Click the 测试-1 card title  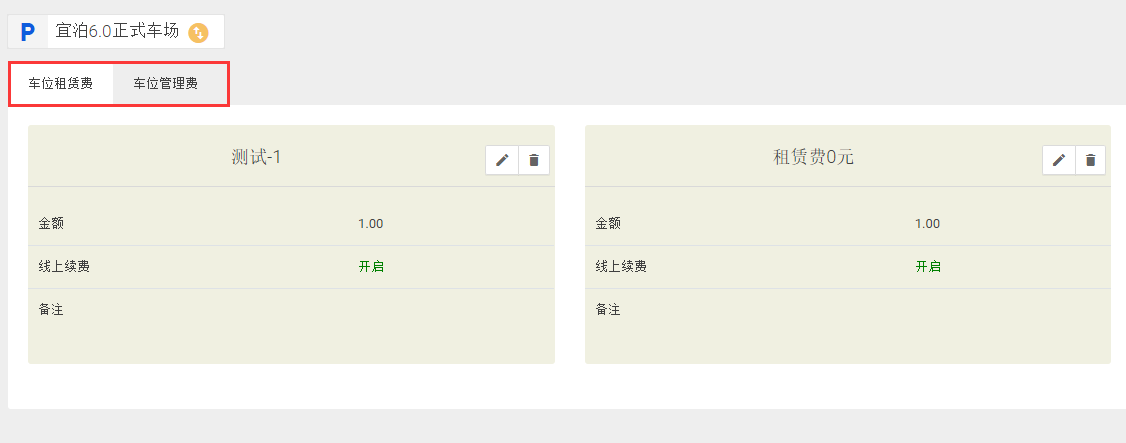pos(256,157)
